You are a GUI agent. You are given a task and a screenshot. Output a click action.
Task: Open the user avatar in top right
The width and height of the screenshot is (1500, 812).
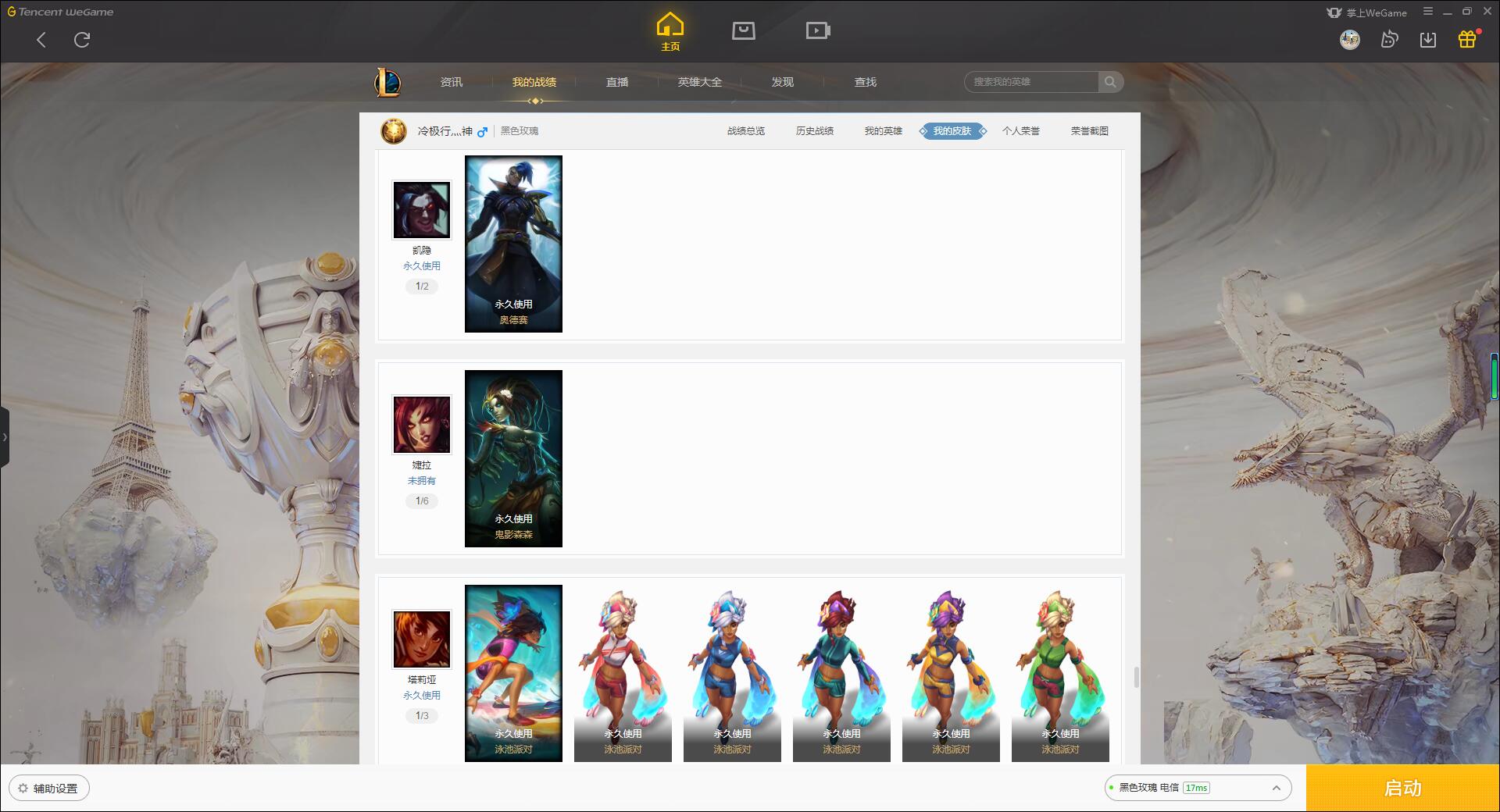click(x=1349, y=39)
